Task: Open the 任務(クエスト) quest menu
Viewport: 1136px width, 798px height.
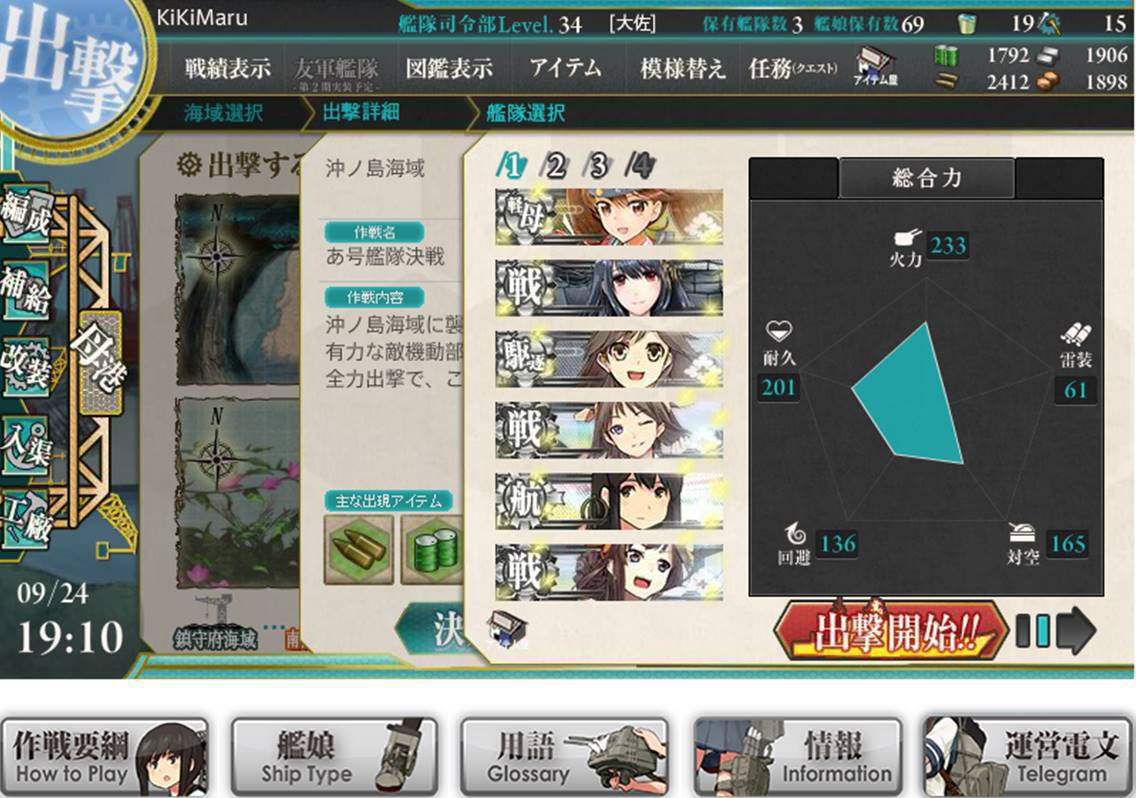Action: (x=793, y=69)
